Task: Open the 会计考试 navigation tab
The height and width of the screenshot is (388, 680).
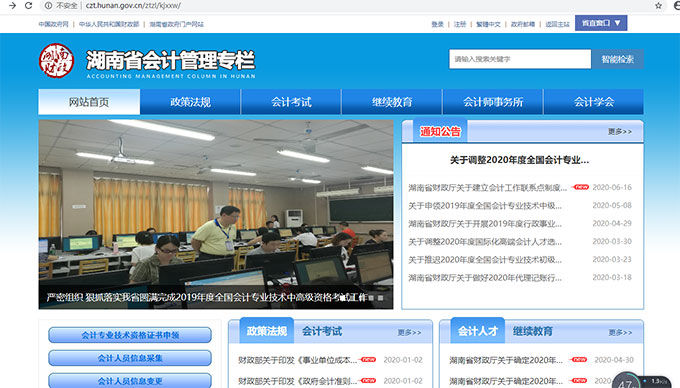Action: point(291,102)
